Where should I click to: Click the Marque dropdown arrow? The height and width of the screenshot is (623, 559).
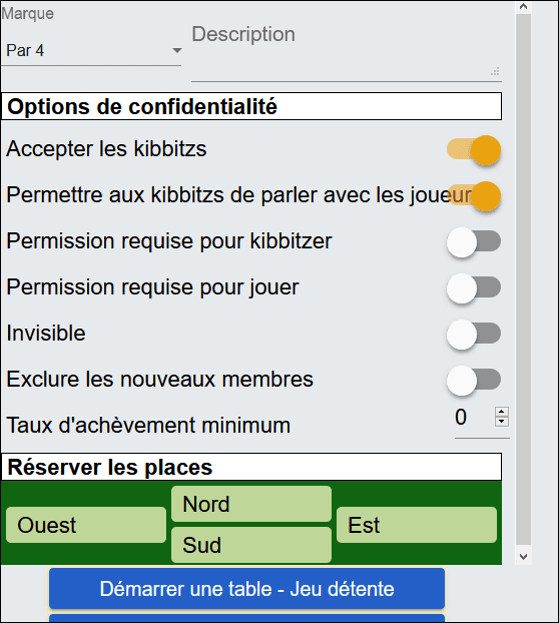pyautogui.click(x=177, y=50)
